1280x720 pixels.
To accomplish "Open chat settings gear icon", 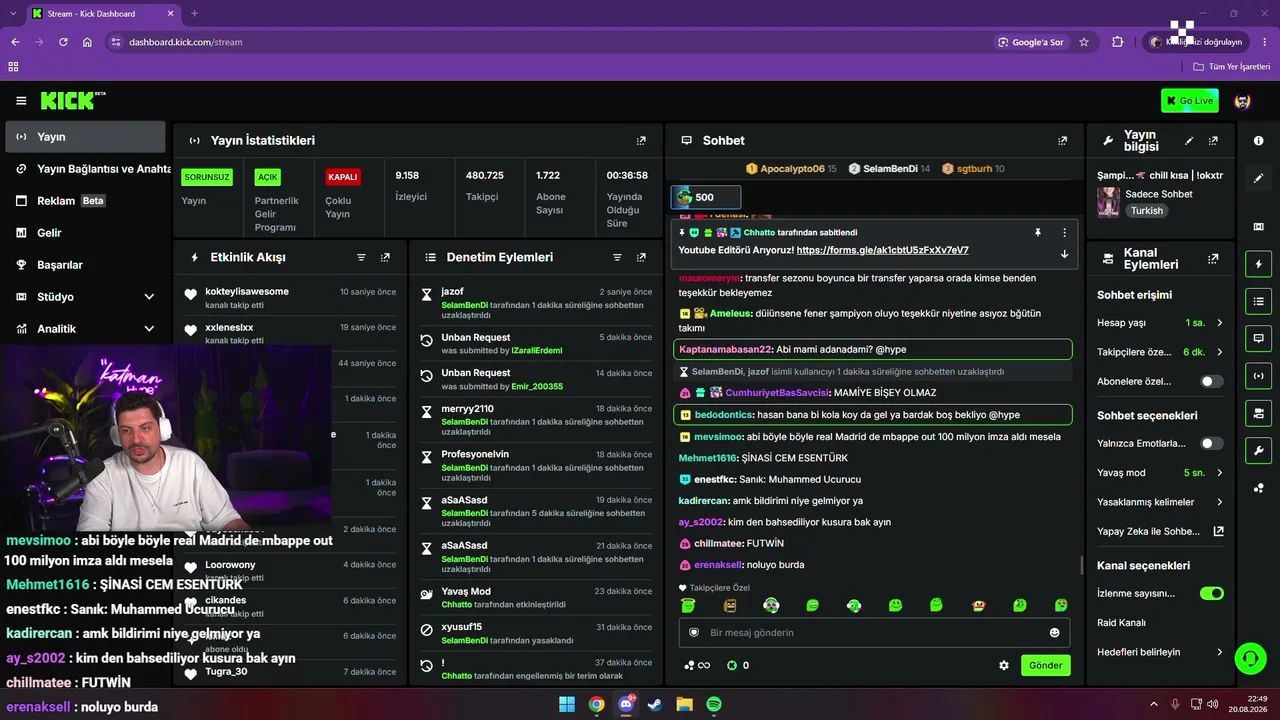I will (1004, 665).
